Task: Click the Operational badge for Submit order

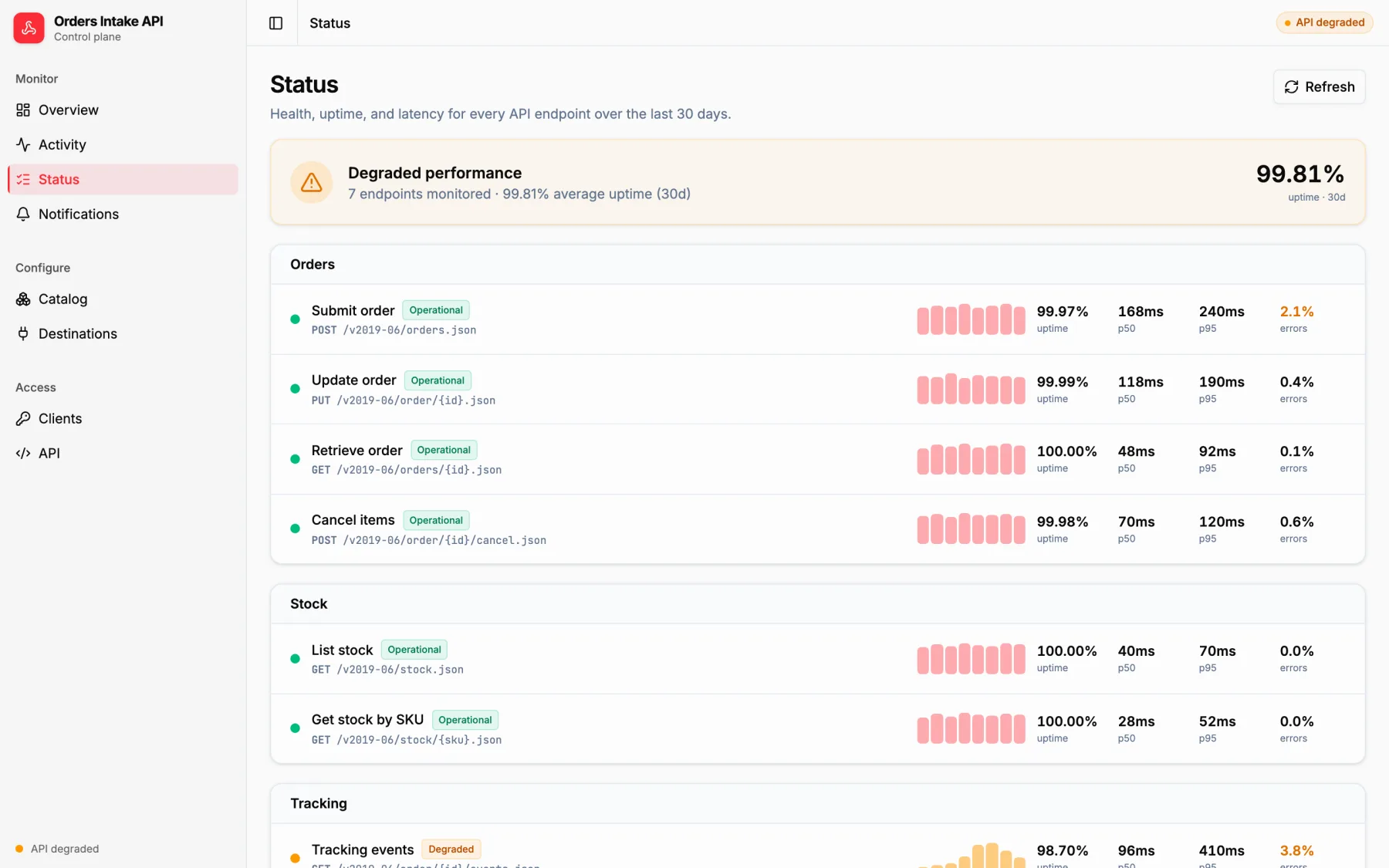Action: click(436, 310)
